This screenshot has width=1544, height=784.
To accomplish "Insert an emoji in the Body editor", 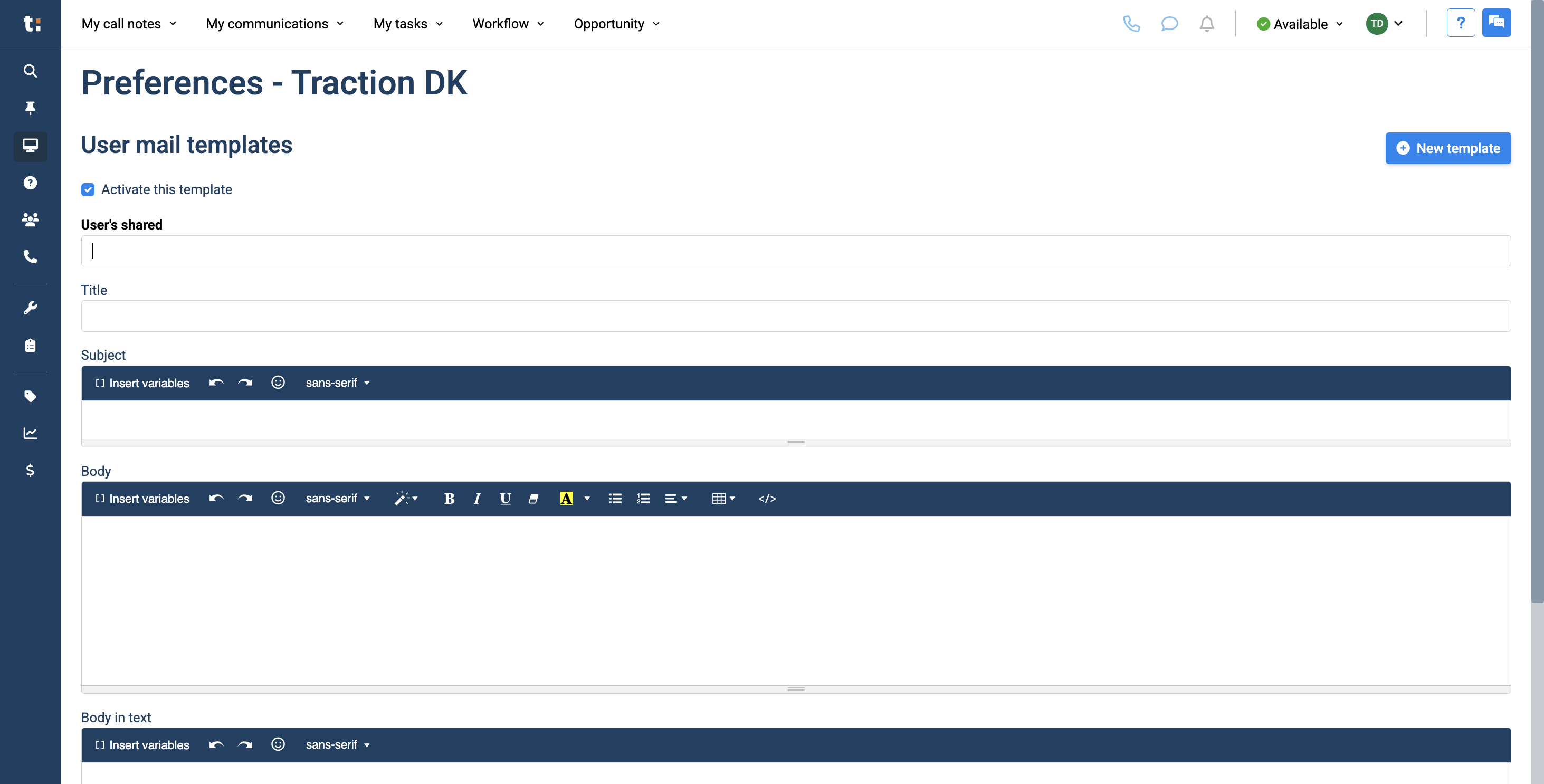I will pos(278,498).
